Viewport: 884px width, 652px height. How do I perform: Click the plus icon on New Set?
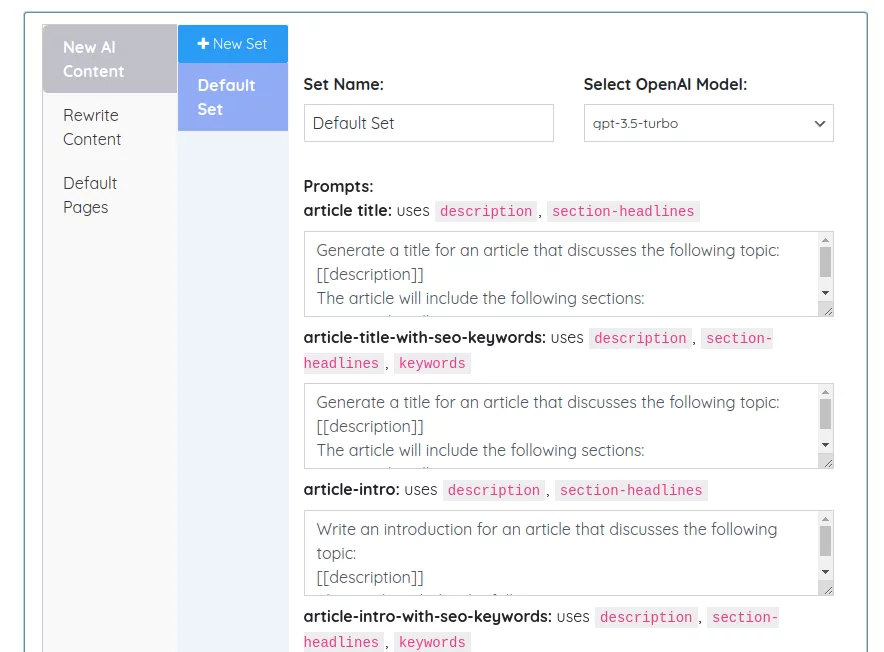point(203,43)
